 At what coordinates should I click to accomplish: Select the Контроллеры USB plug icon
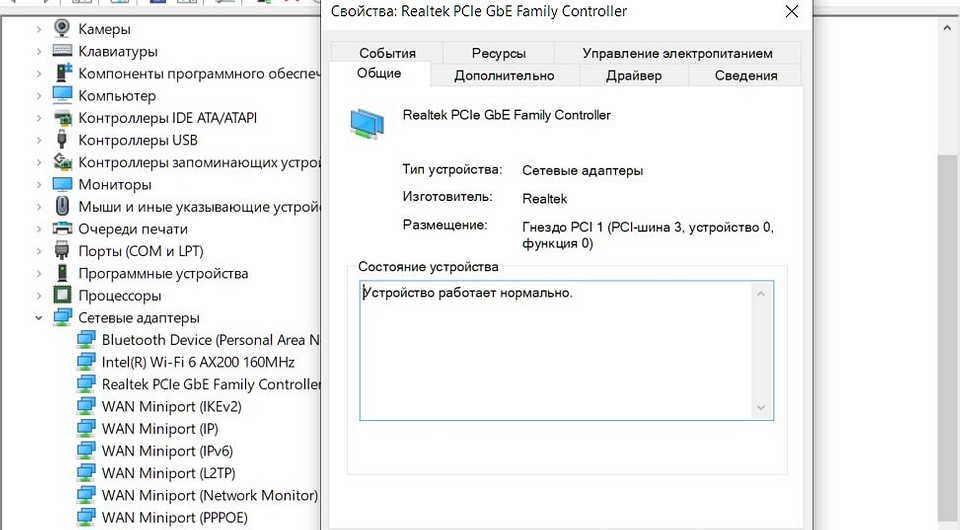pyautogui.click(x=62, y=140)
